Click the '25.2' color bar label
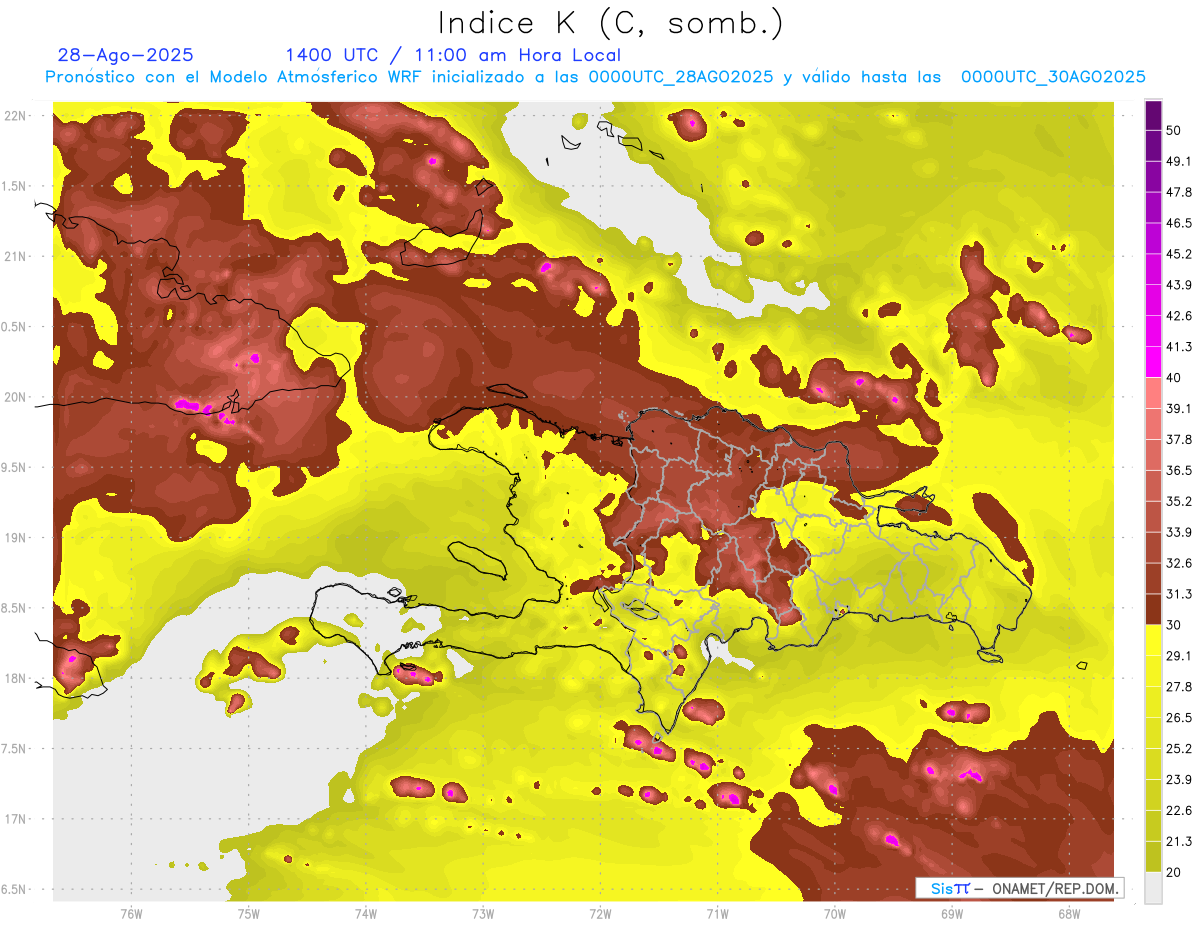This screenshot has height=927, width=1200. (x=1179, y=749)
